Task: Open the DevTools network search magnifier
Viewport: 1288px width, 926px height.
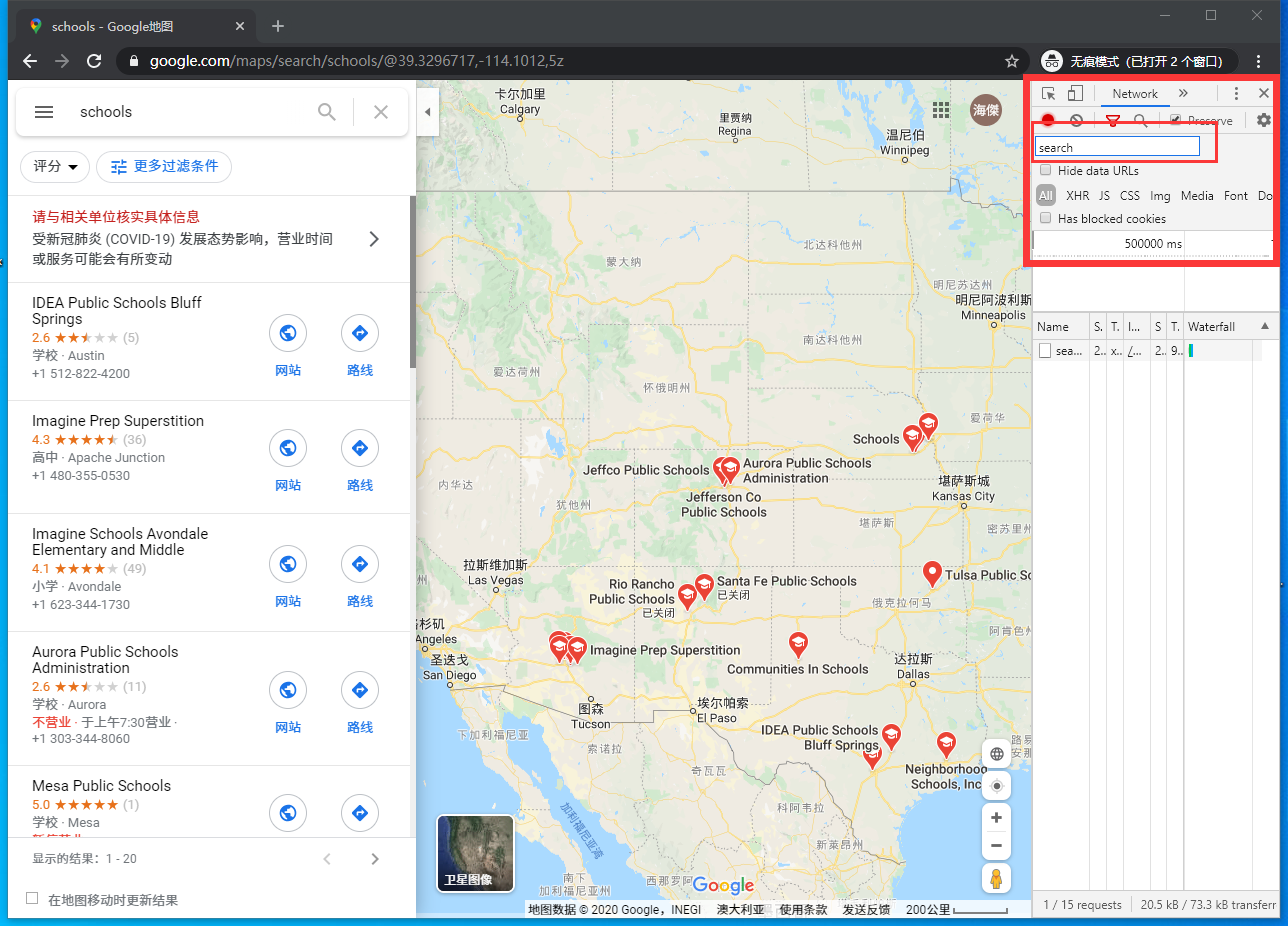Action: pyautogui.click(x=1140, y=121)
